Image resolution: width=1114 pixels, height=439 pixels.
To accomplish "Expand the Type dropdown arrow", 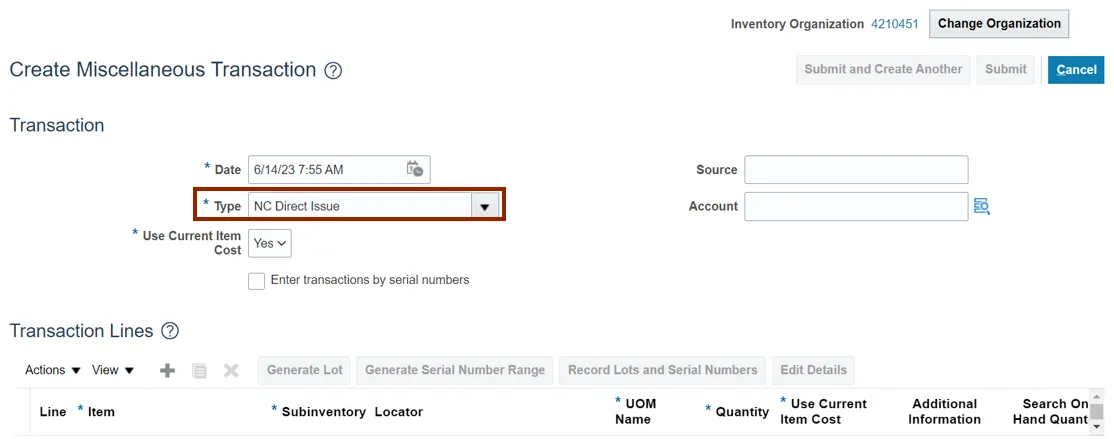I will click(484, 207).
